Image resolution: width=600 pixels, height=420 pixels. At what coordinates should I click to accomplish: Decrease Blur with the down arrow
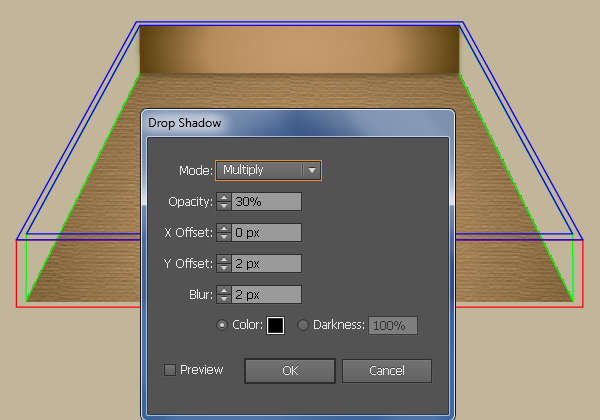(224, 299)
